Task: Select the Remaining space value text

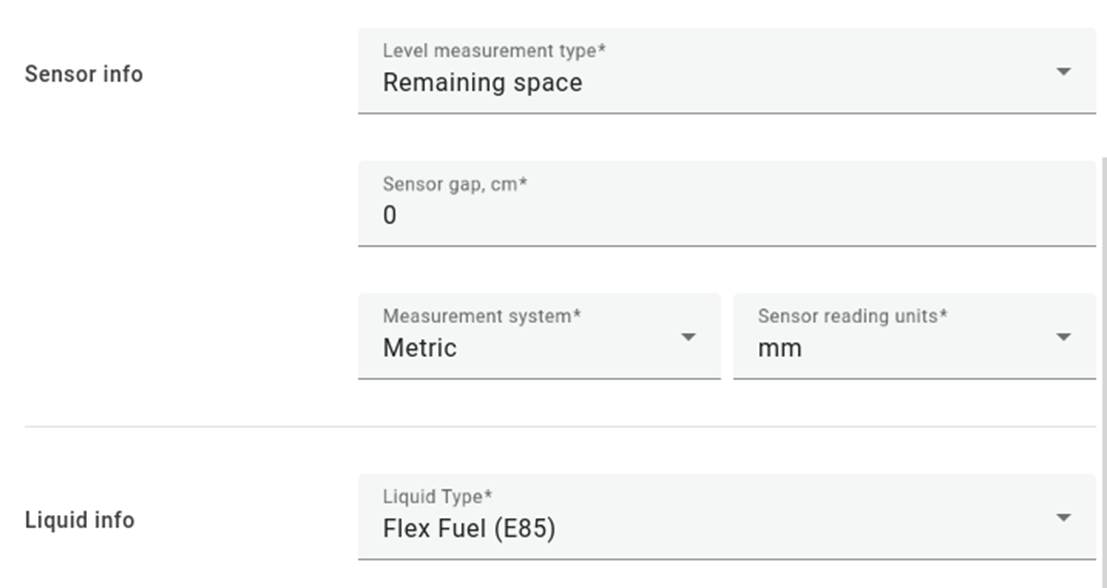Action: pyautogui.click(x=482, y=83)
